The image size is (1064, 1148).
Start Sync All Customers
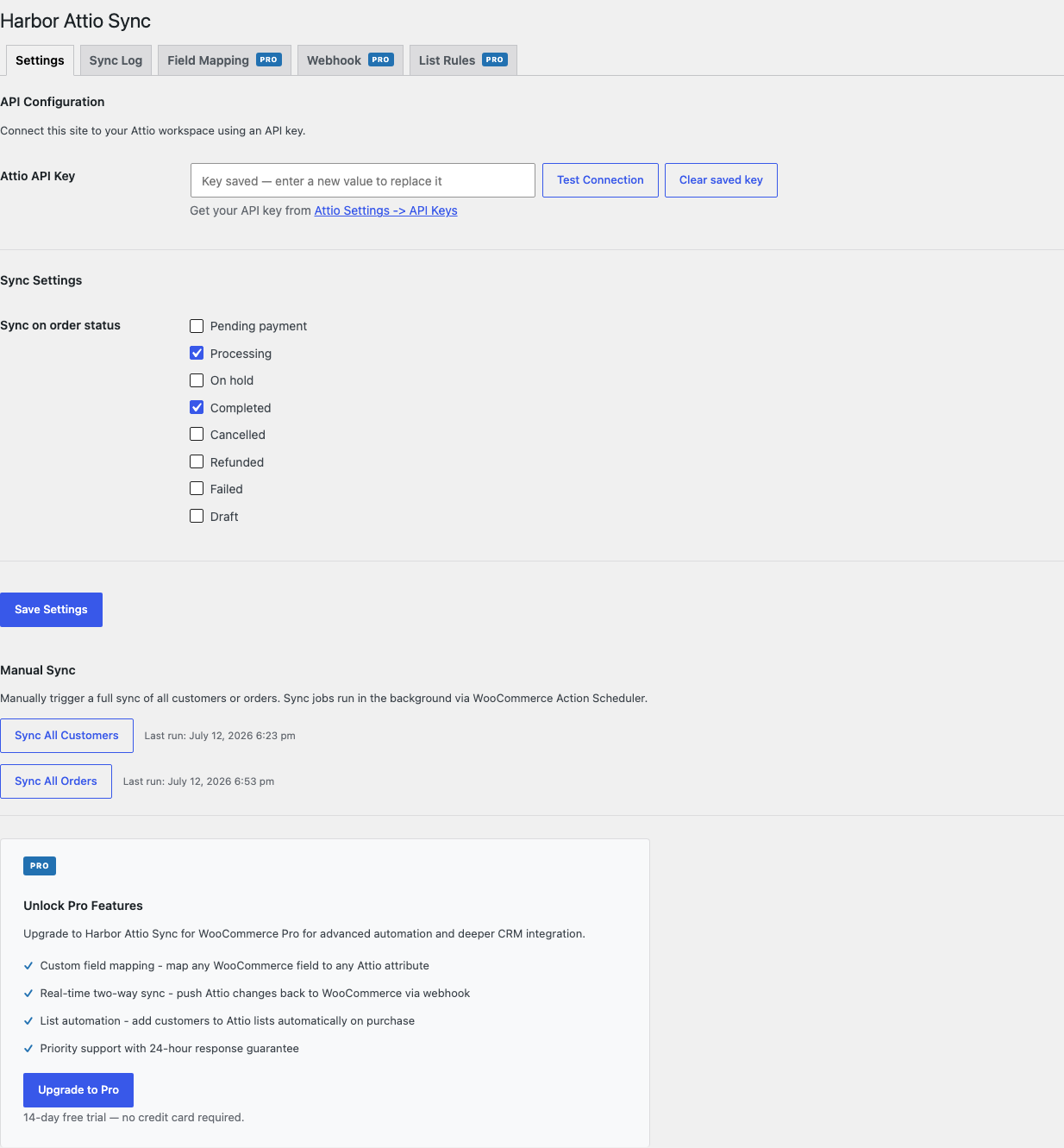click(66, 736)
